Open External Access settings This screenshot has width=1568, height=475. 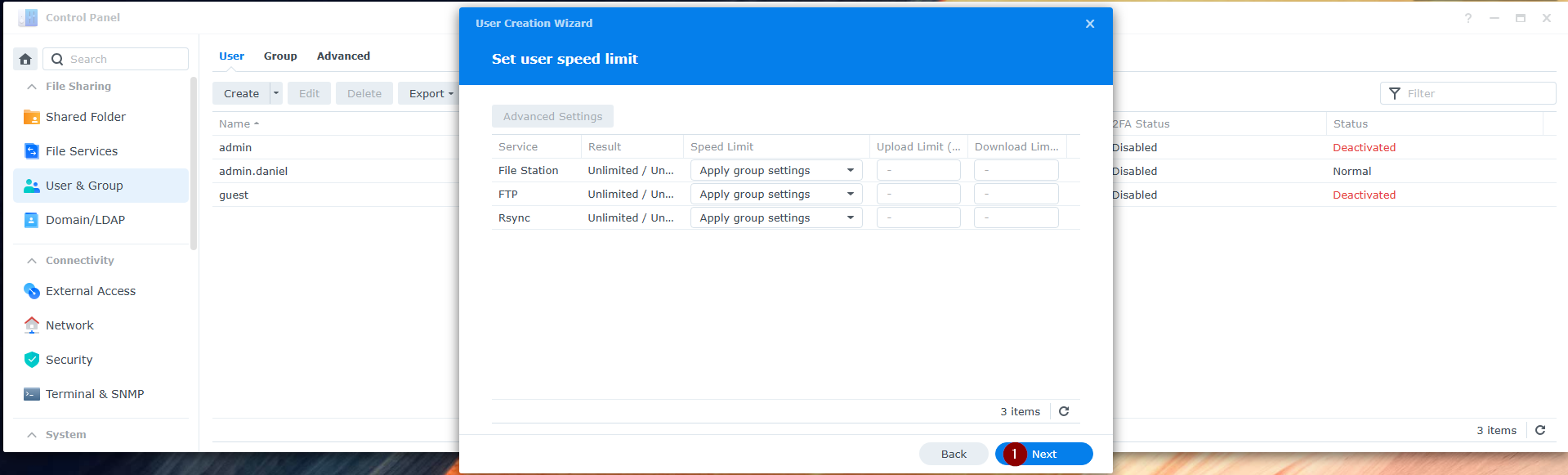coord(91,291)
